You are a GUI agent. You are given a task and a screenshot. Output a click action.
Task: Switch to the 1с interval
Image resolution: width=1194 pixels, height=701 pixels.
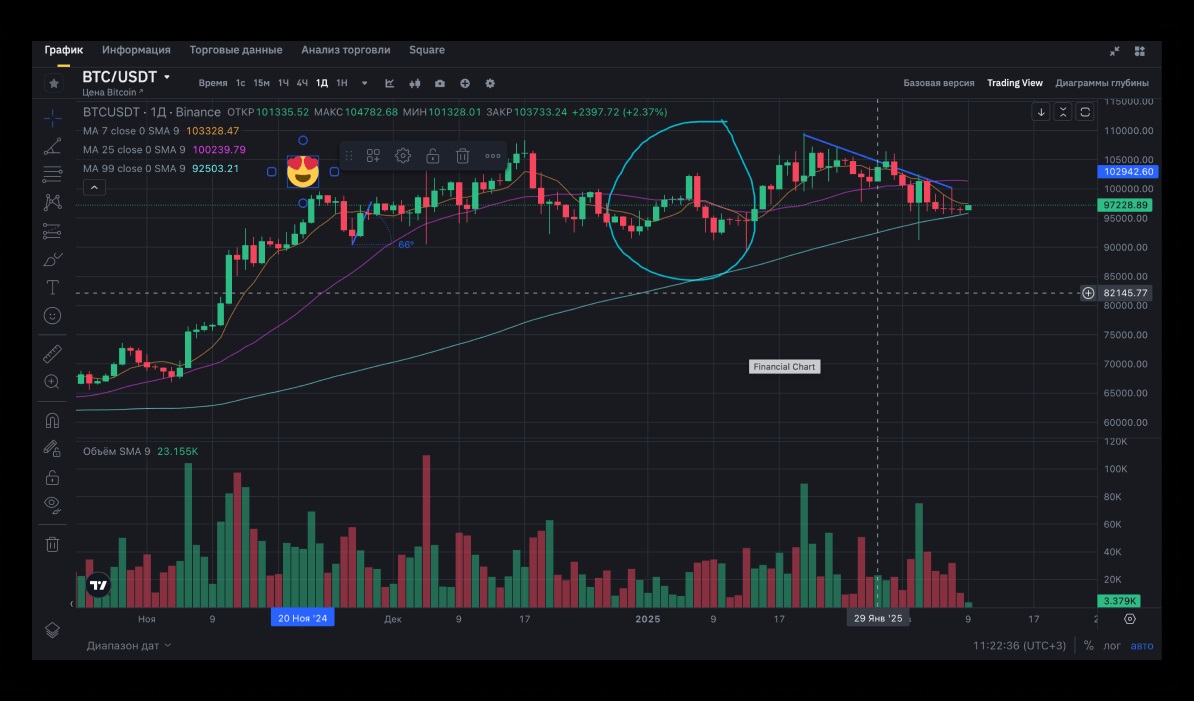click(x=241, y=83)
